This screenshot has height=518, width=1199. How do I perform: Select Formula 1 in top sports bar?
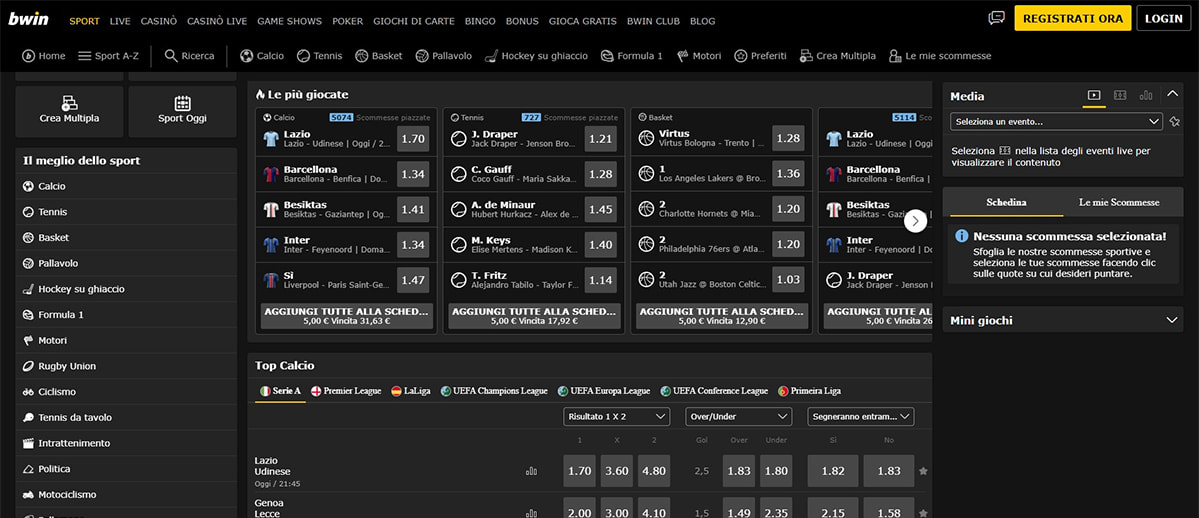pyautogui.click(x=632, y=56)
